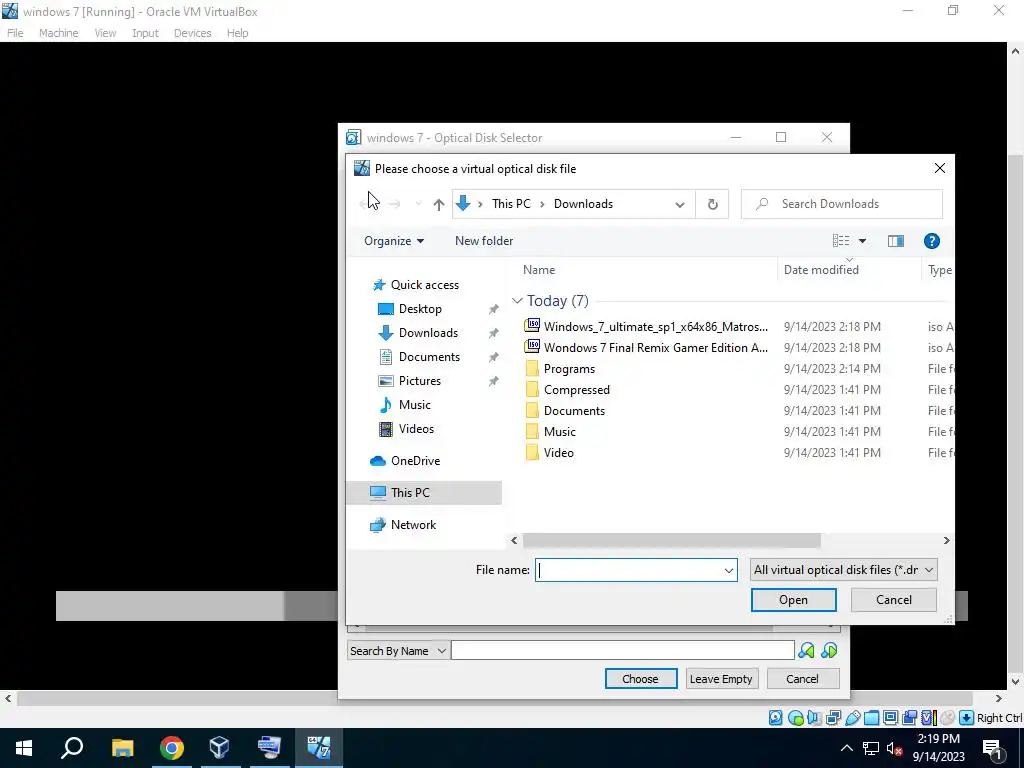Click the Leave Empty button
Screen dimensions: 1024x768
pos(721,679)
